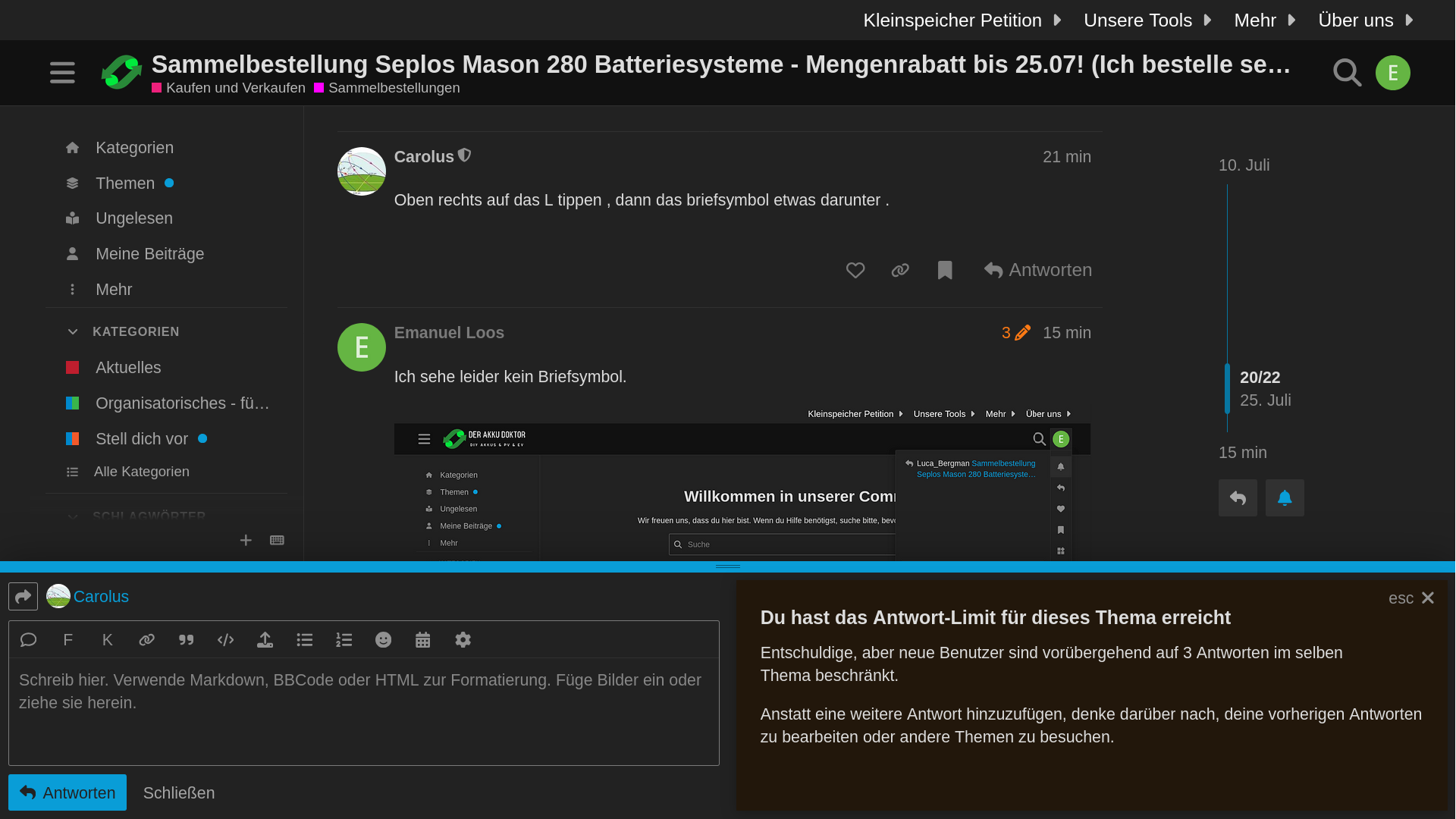
Task: Insert bulleted list in composer
Action: click(x=304, y=640)
